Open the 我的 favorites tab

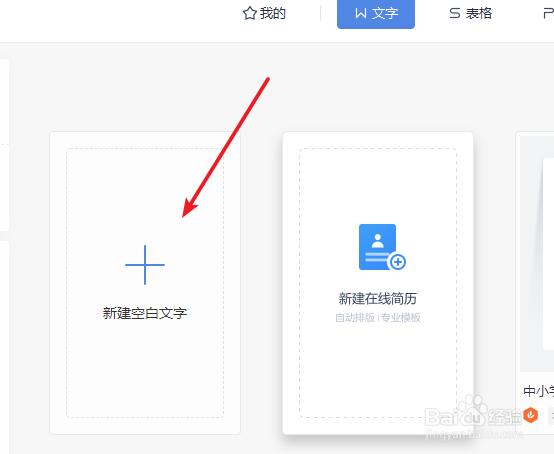[264, 13]
